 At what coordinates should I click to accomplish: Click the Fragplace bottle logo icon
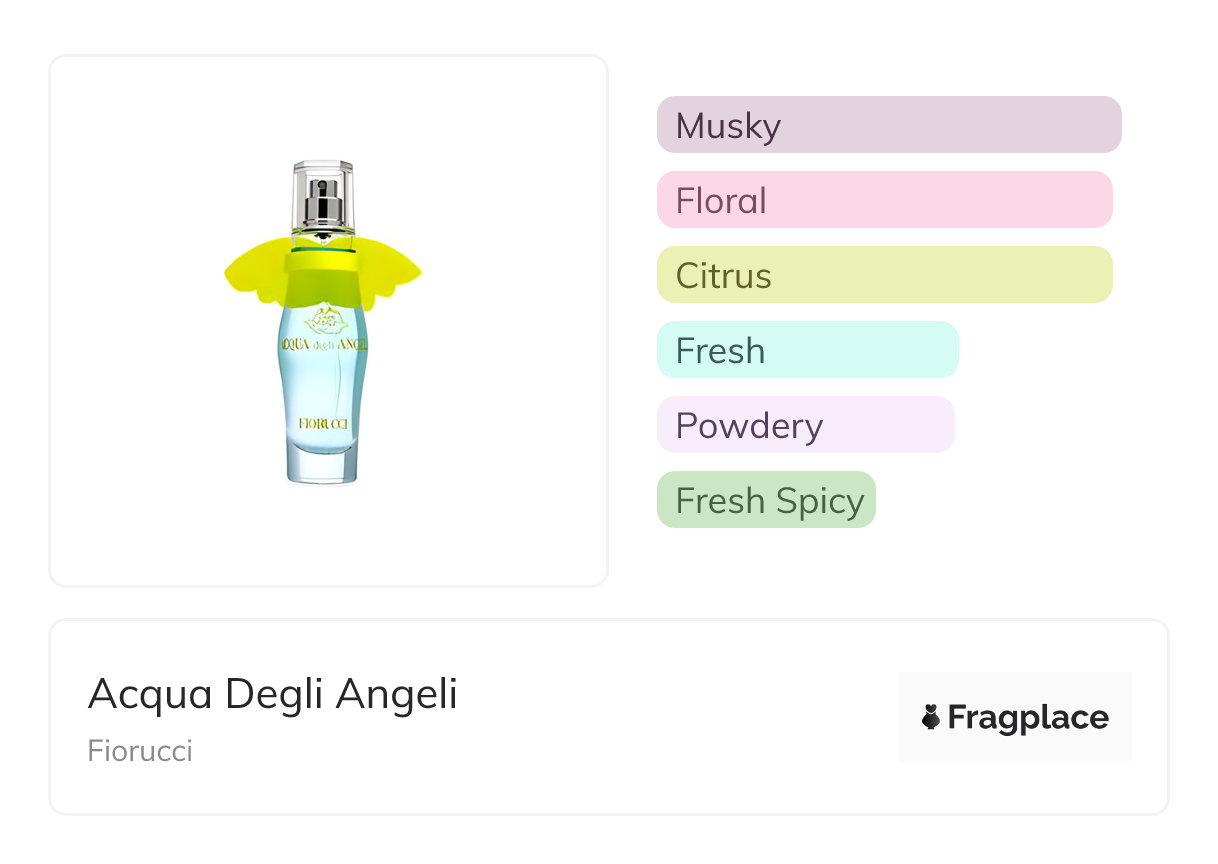pos(931,717)
